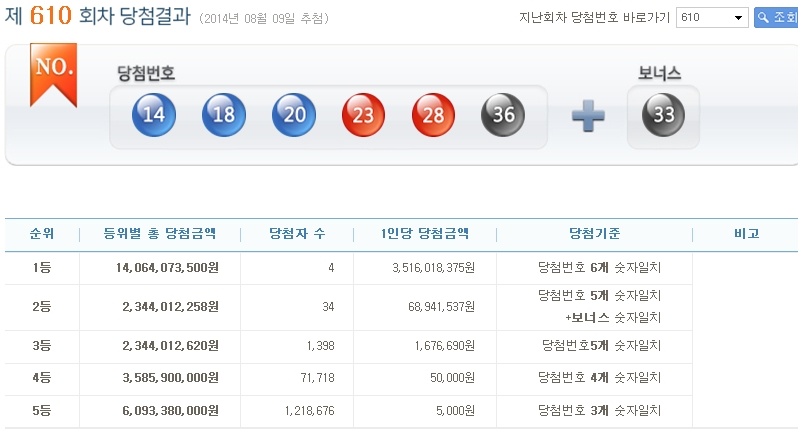
Task: Click per-person prize 3,516,018,375원
Action: pos(433,268)
